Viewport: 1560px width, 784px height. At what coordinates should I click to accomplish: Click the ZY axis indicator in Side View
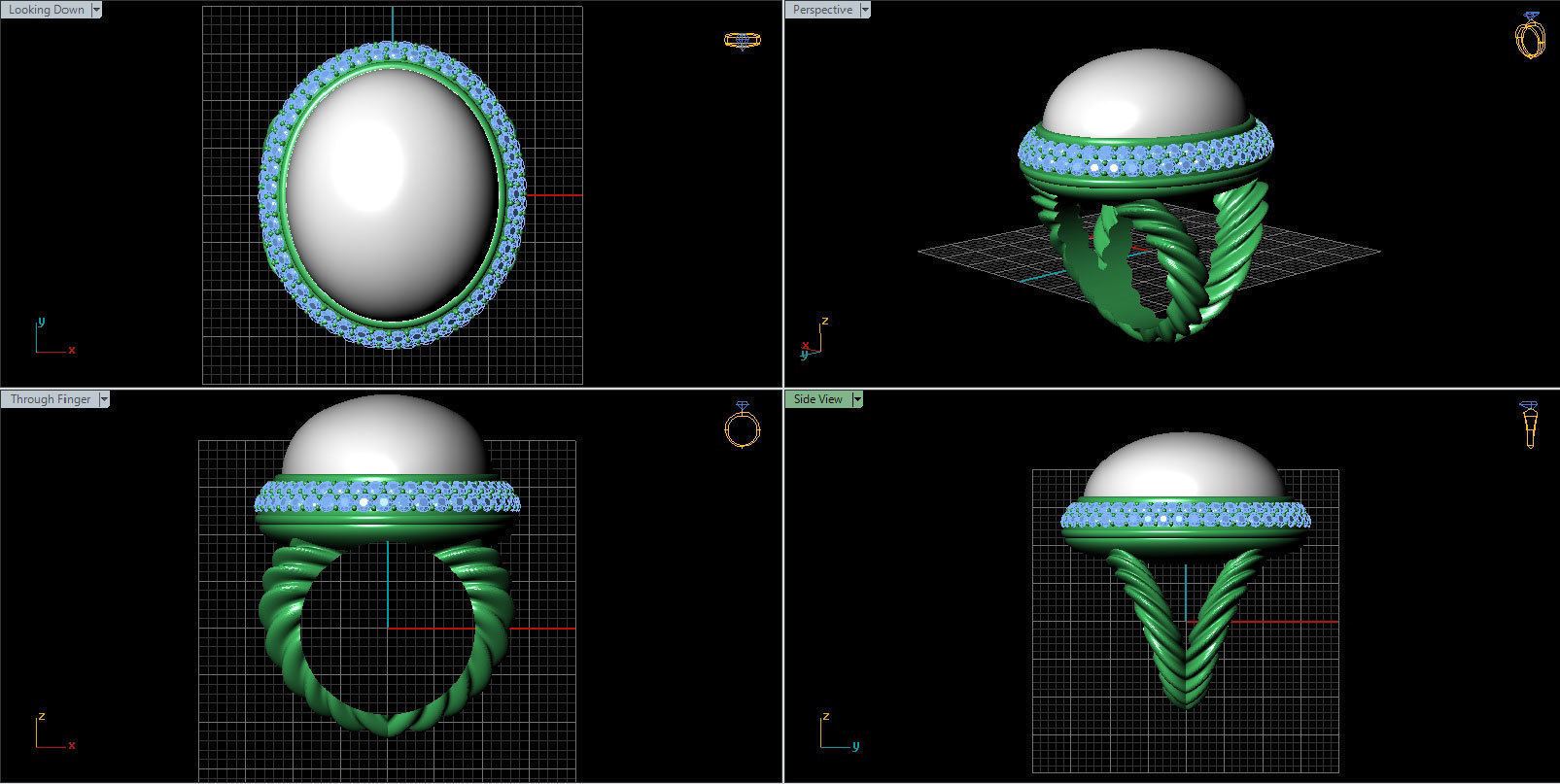(x=839, y=732)
